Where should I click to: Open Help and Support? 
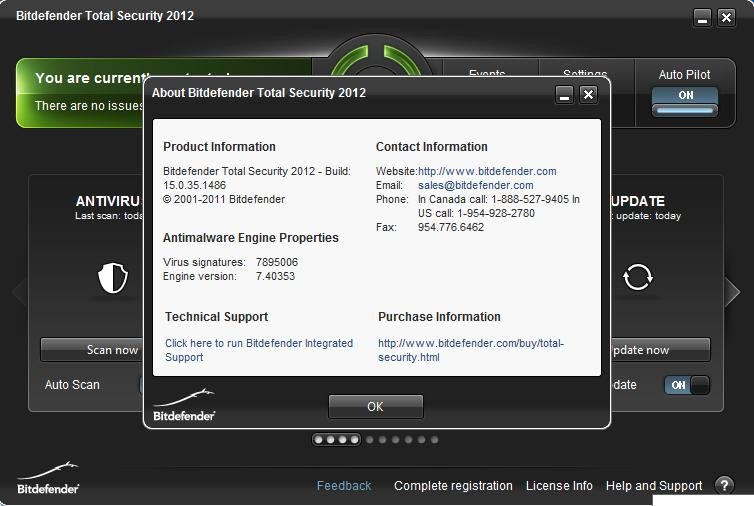pyautogui.click(x=654, y=486)
